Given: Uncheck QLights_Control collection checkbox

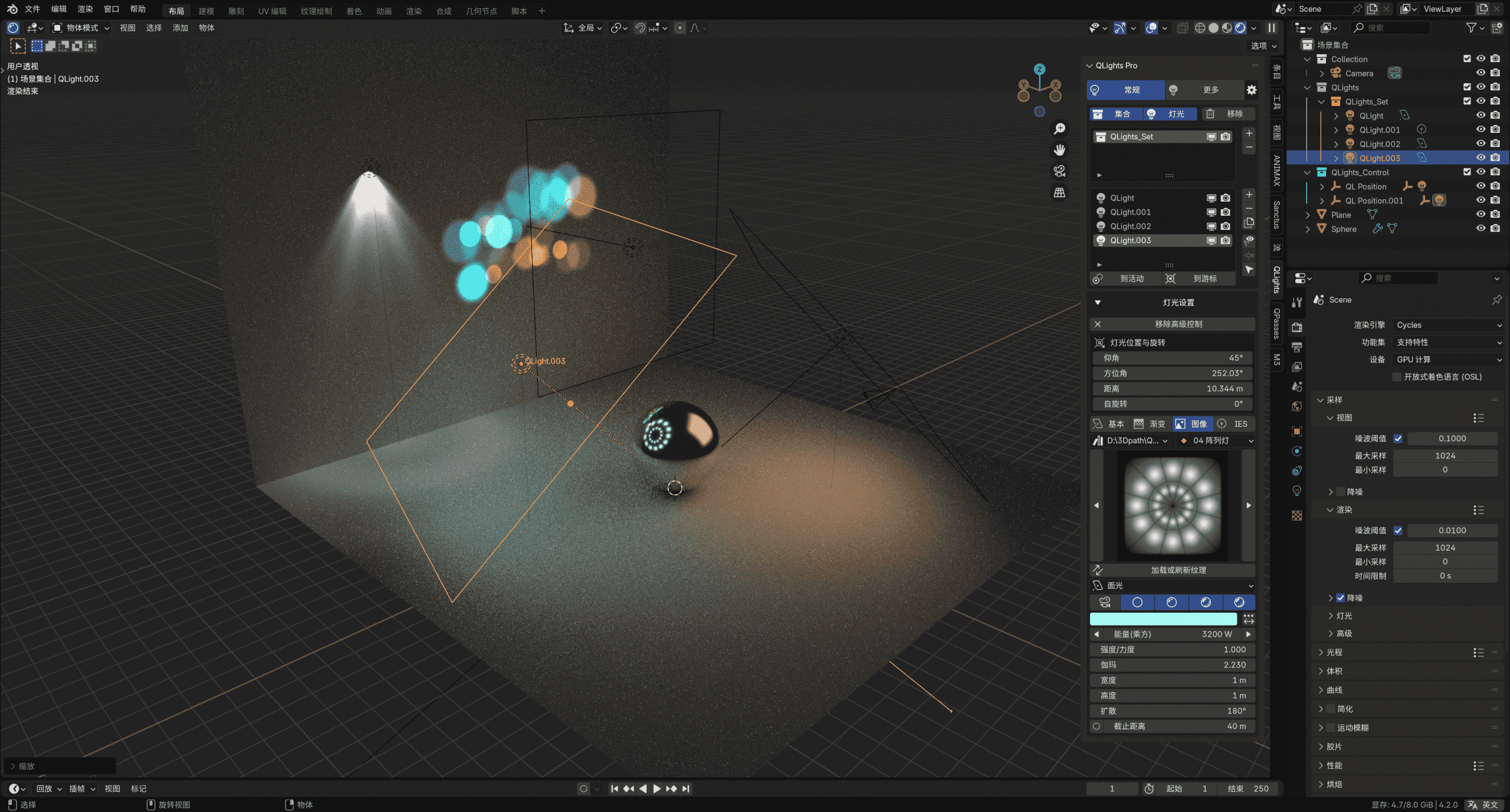Looking at the screenshot, I should pos(1467,172).
